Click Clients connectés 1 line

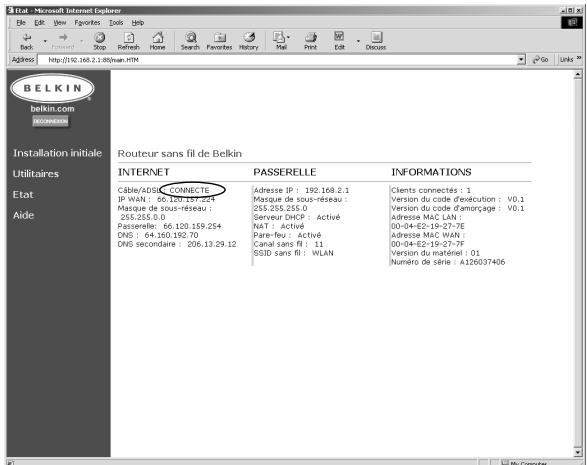431,190
